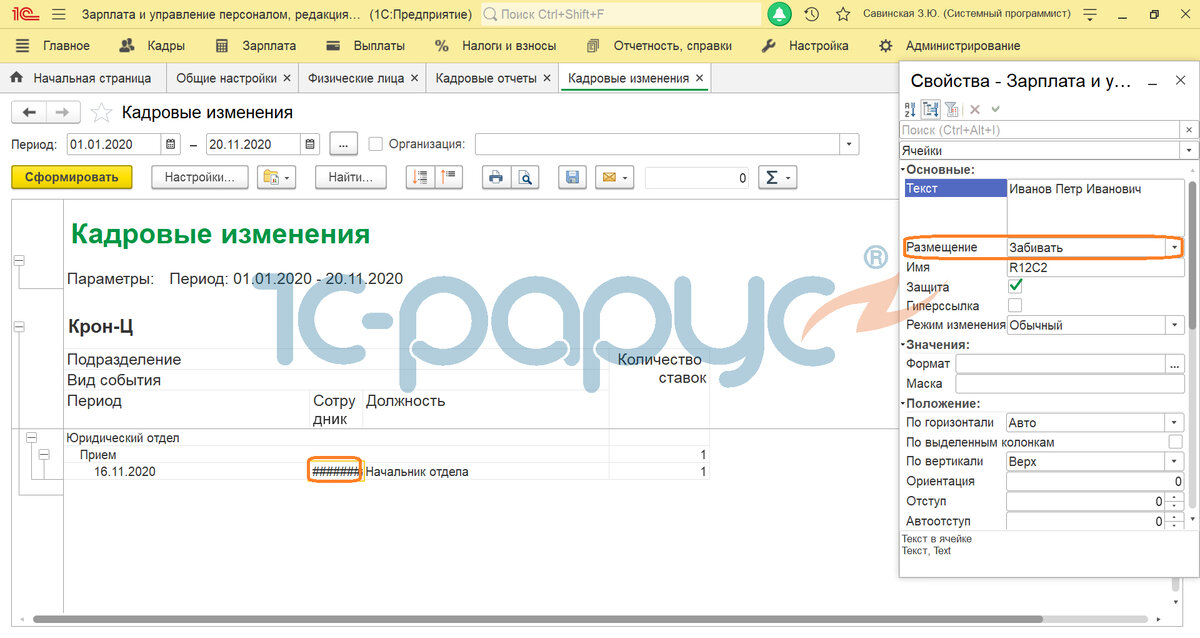Image resolution: width=1200 pixels, height=638 pixels.
Task: Click green checkmark apply icon in Свойства
Action: click(995, 109)
